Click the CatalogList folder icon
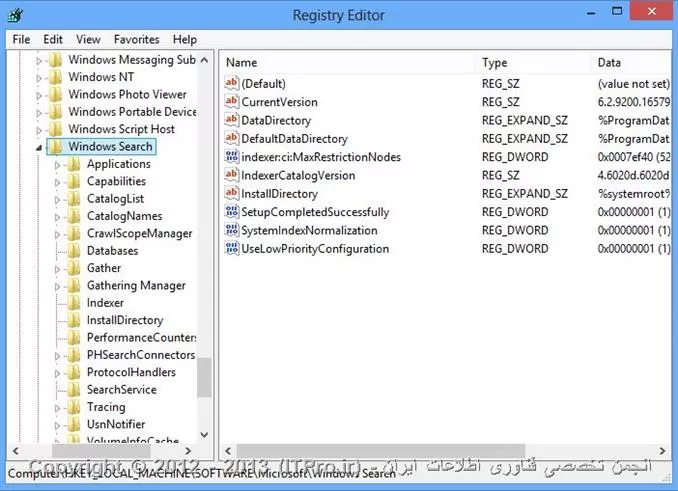The width and height of the screenshot is (678, 491). point(74,199)
